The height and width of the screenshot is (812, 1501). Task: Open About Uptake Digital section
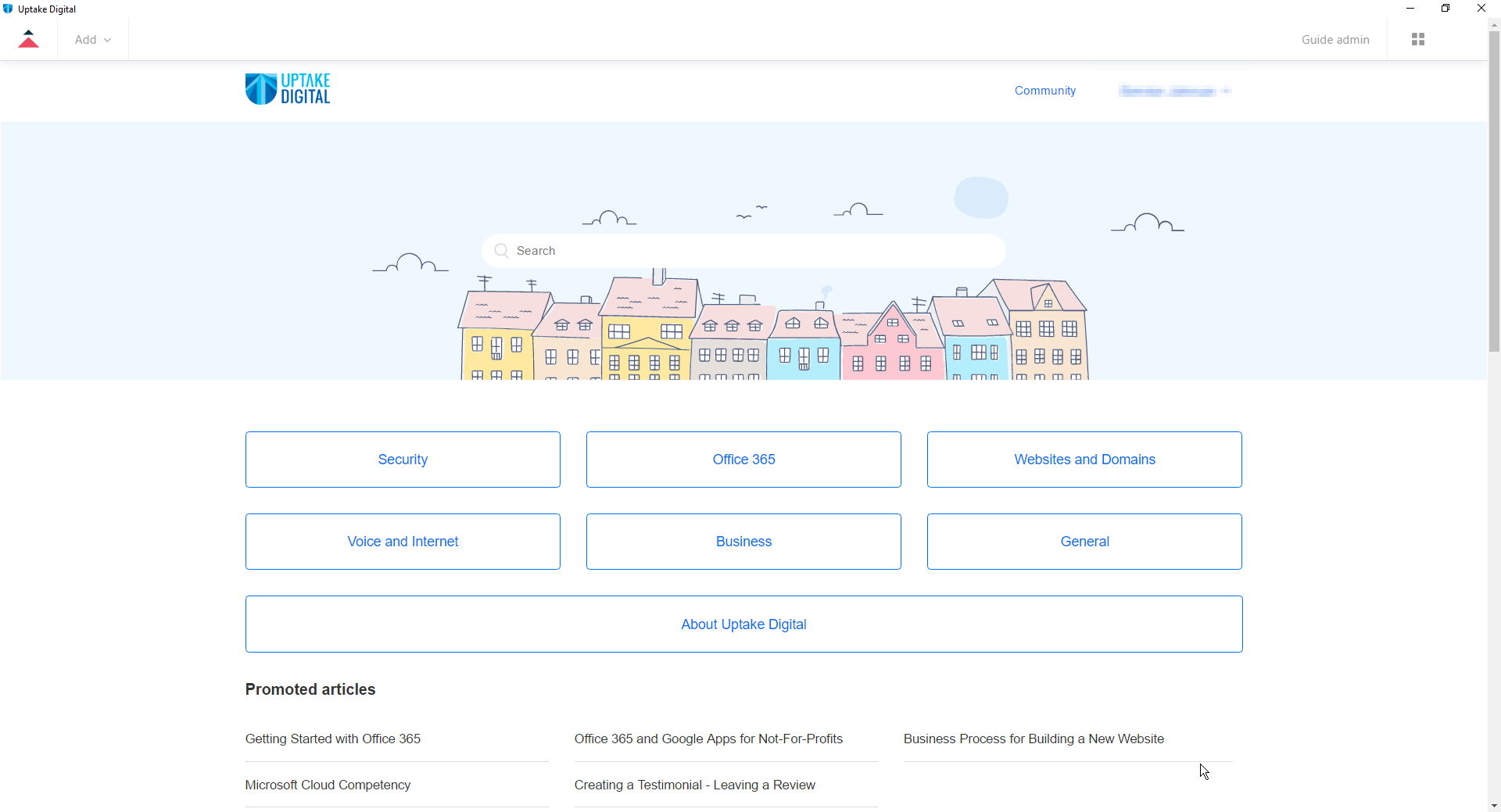(x=743, y=624)
